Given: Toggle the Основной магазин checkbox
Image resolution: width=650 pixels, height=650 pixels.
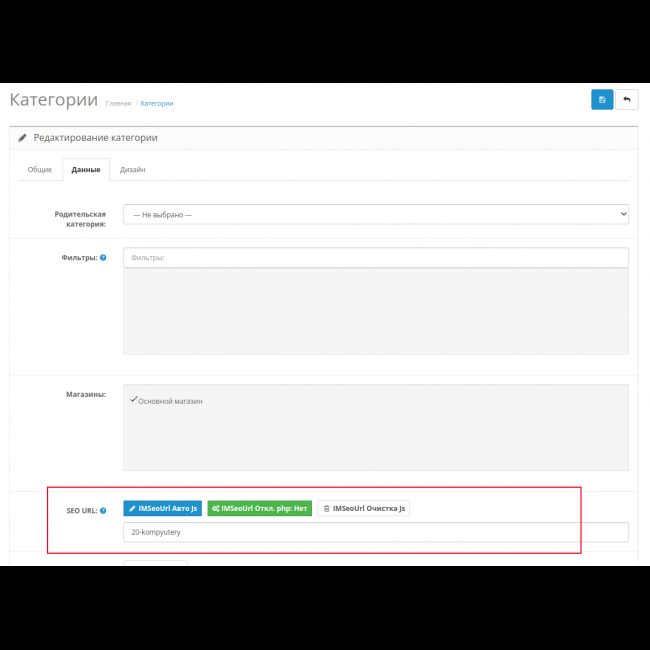Looking at the screenshot, I should click(134, 400).
